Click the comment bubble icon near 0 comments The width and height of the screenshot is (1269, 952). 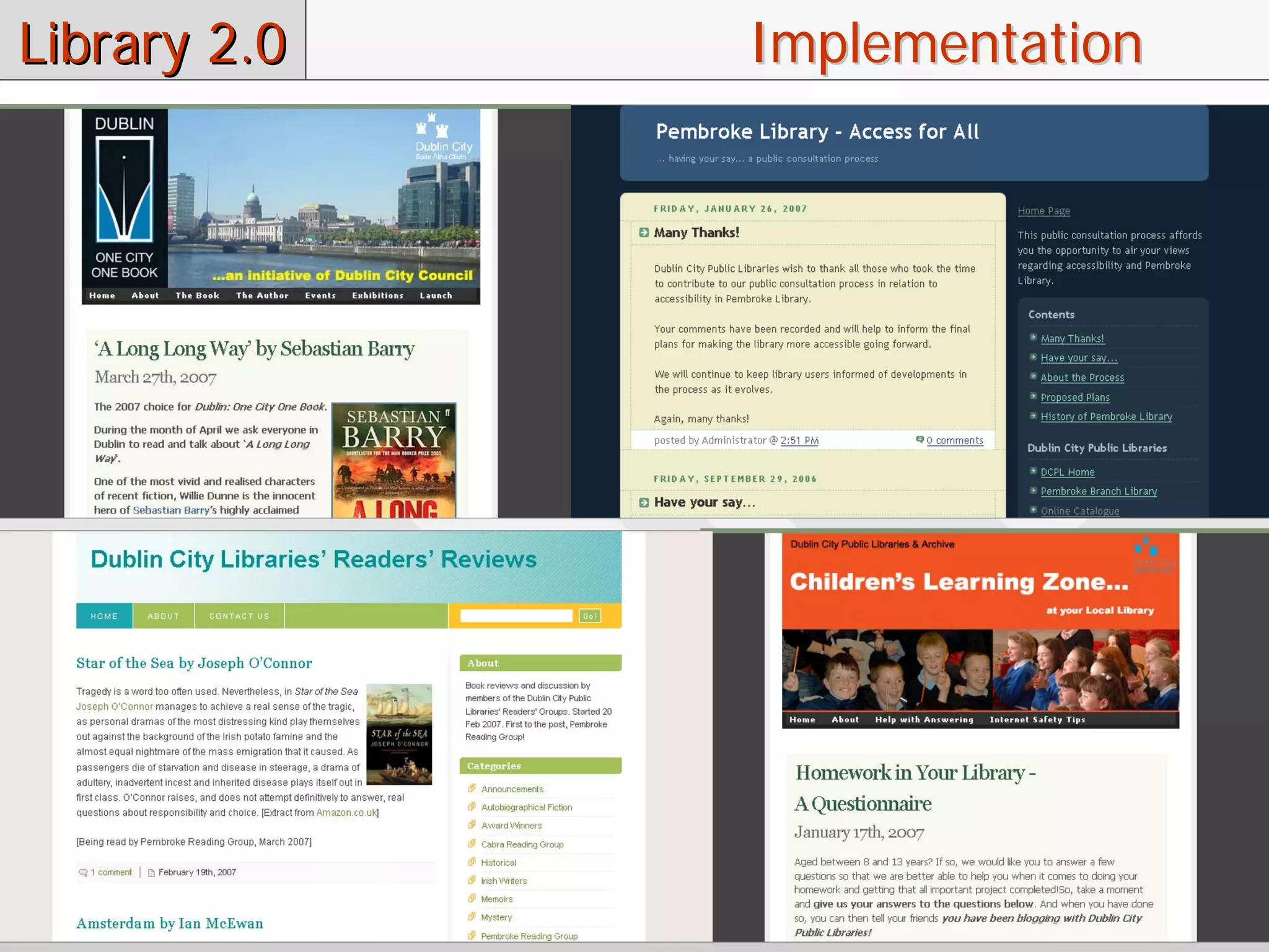pos(920,440)
